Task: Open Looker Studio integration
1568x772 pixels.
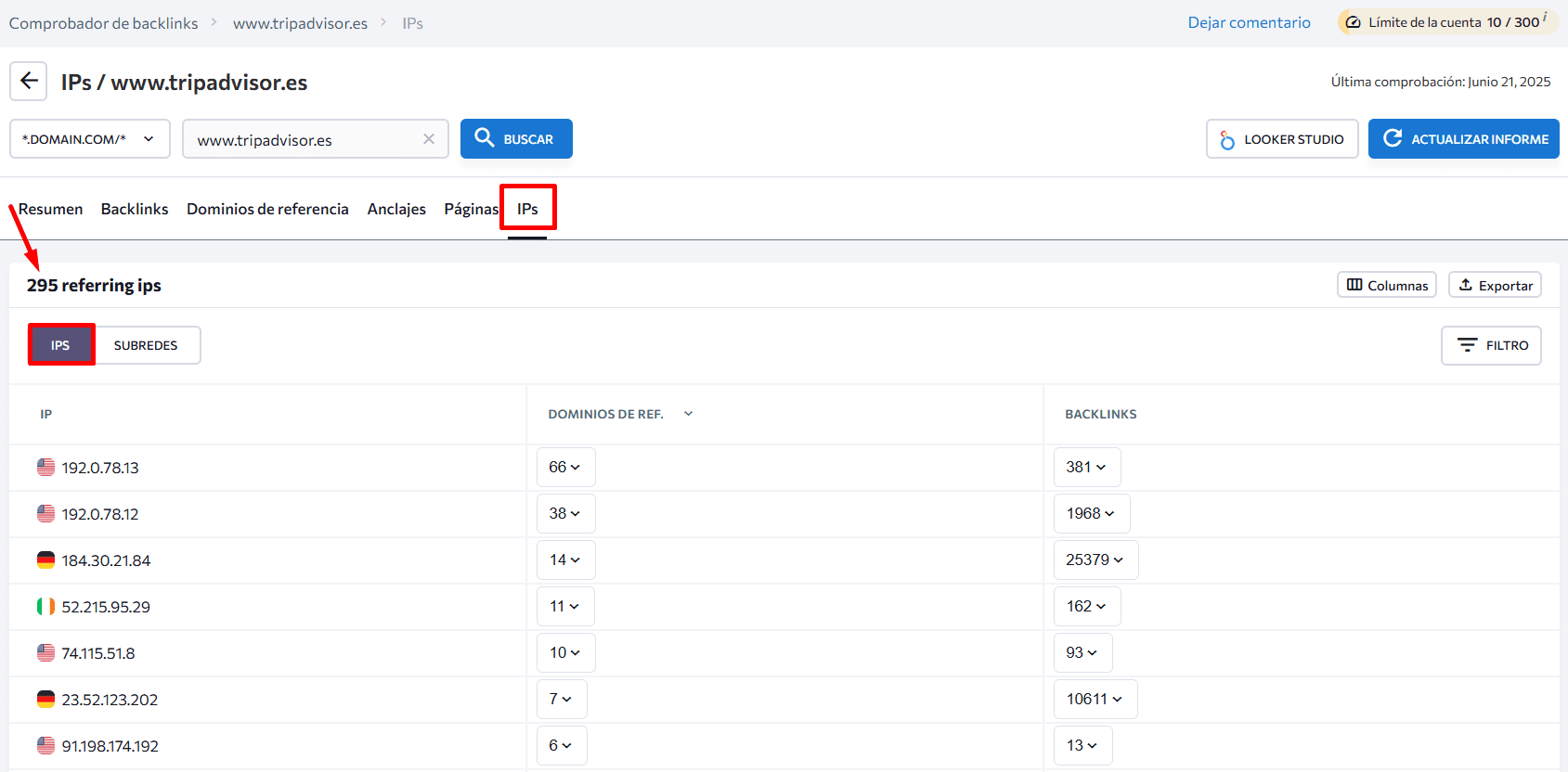Action: click(x=1282, y=139)
